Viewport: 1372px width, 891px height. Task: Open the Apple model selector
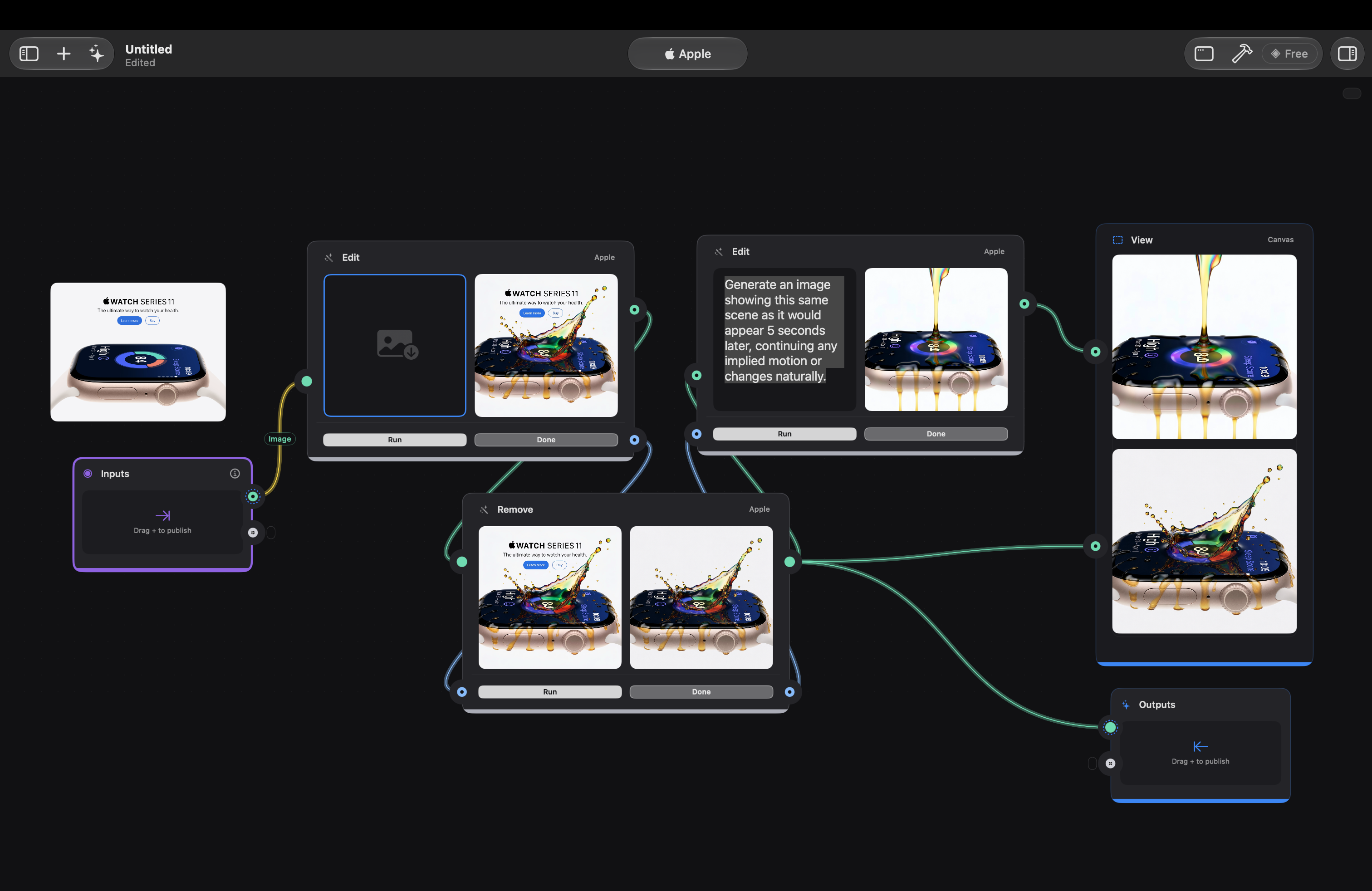pyautogui.click(x=687, y=54)
